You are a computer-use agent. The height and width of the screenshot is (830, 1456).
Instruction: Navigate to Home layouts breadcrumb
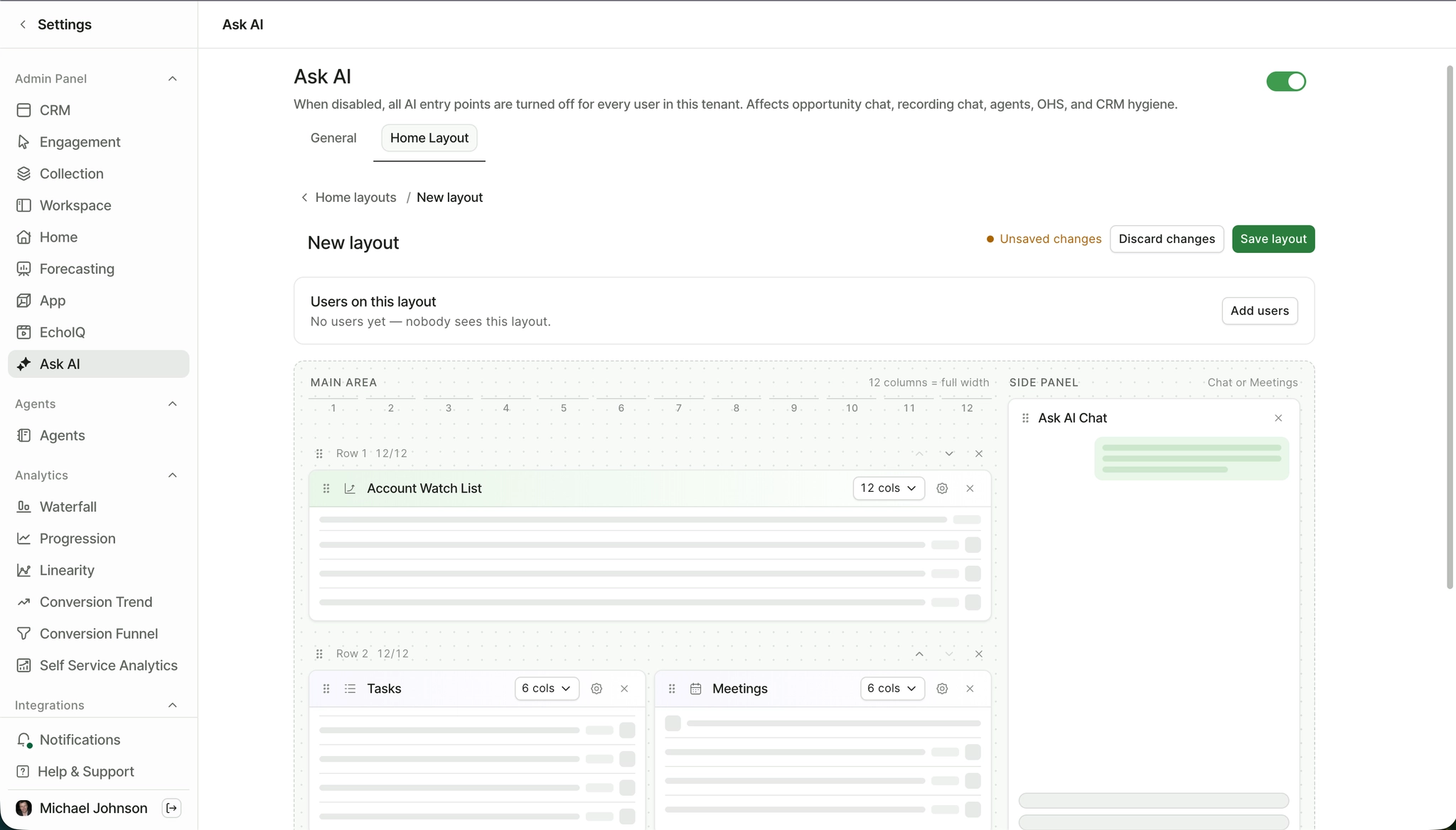coord(355,198)
